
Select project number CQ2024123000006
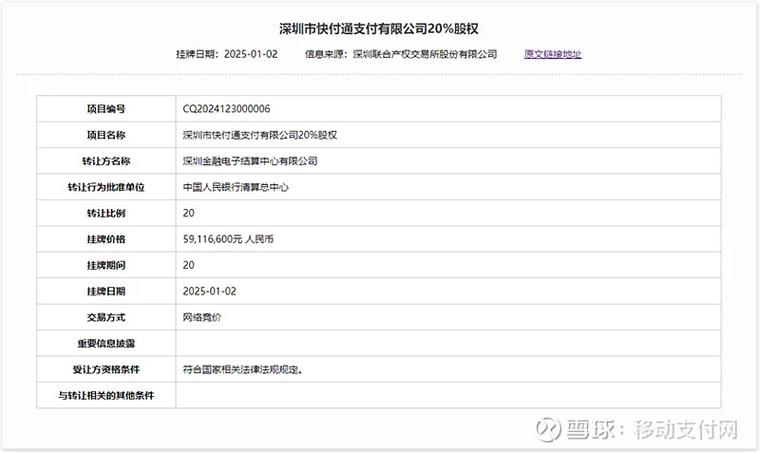(x=226, y=109)
